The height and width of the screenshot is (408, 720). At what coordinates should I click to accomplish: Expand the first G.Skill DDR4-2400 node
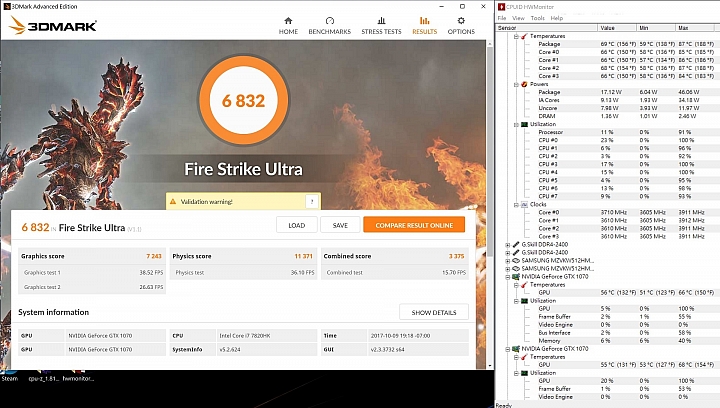click(x=508, y=245)
